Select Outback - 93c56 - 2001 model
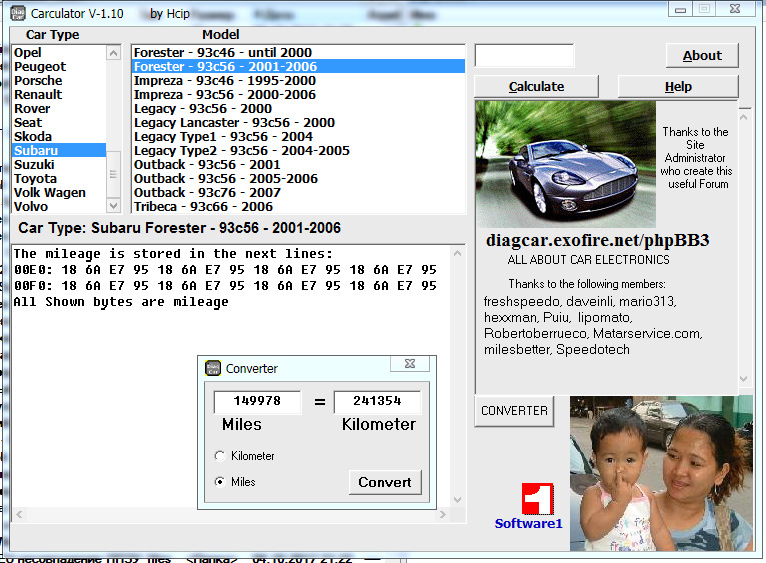 pos(298,164)
